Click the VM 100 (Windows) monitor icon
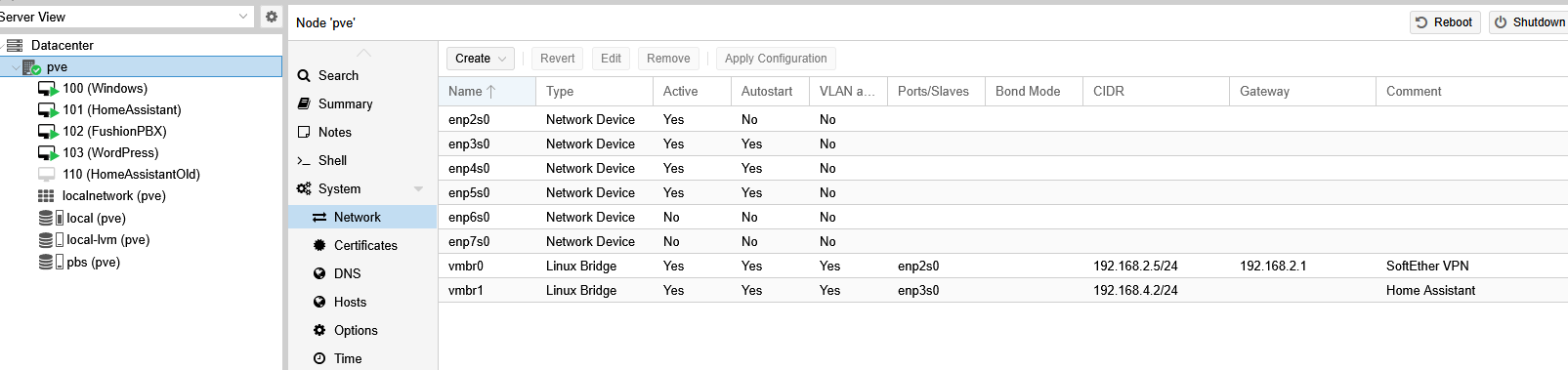The width and height of the screenshot is (1568, 370). [x=48, y=89]
